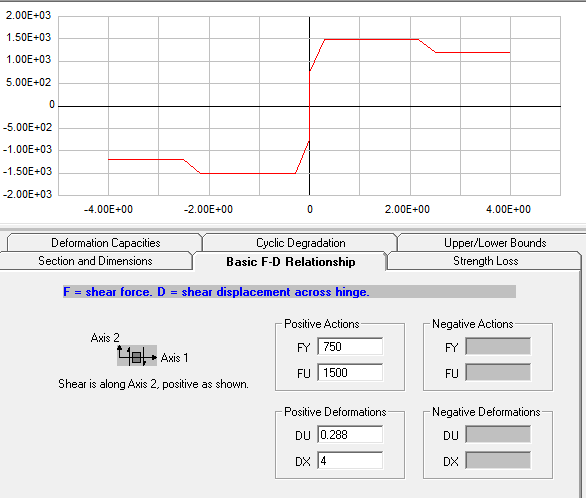Viewport: 586px width, 498px height.
Task: Click the -2.00E+00 x-axis label
Action: 209,209
